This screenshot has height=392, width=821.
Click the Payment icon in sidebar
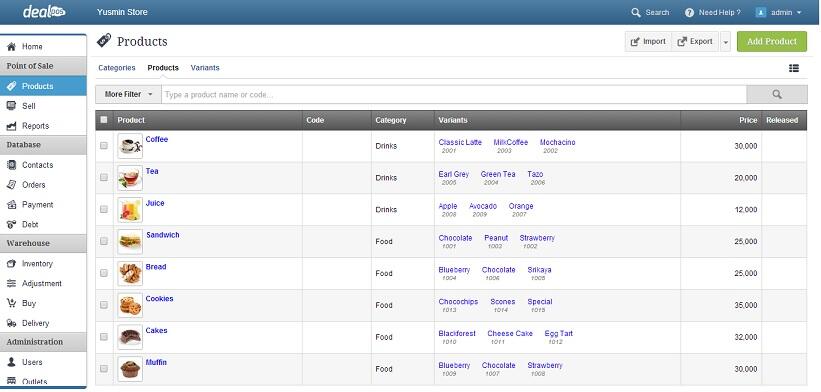[11, 205]
